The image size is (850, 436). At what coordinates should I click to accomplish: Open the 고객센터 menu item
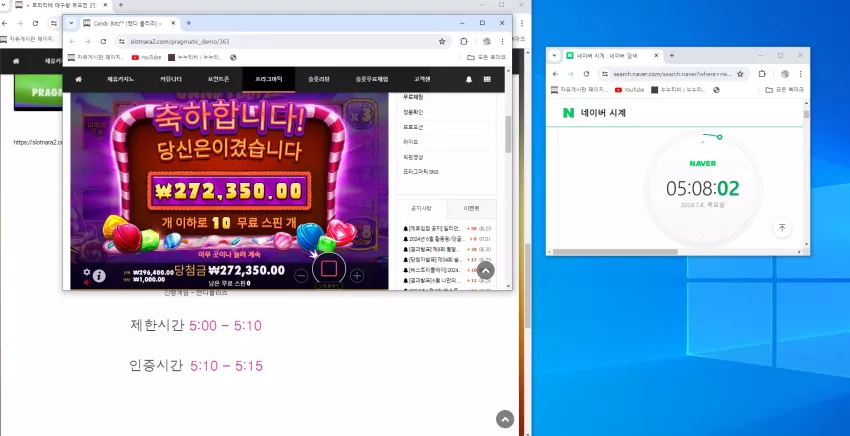(x=422, y=79)
